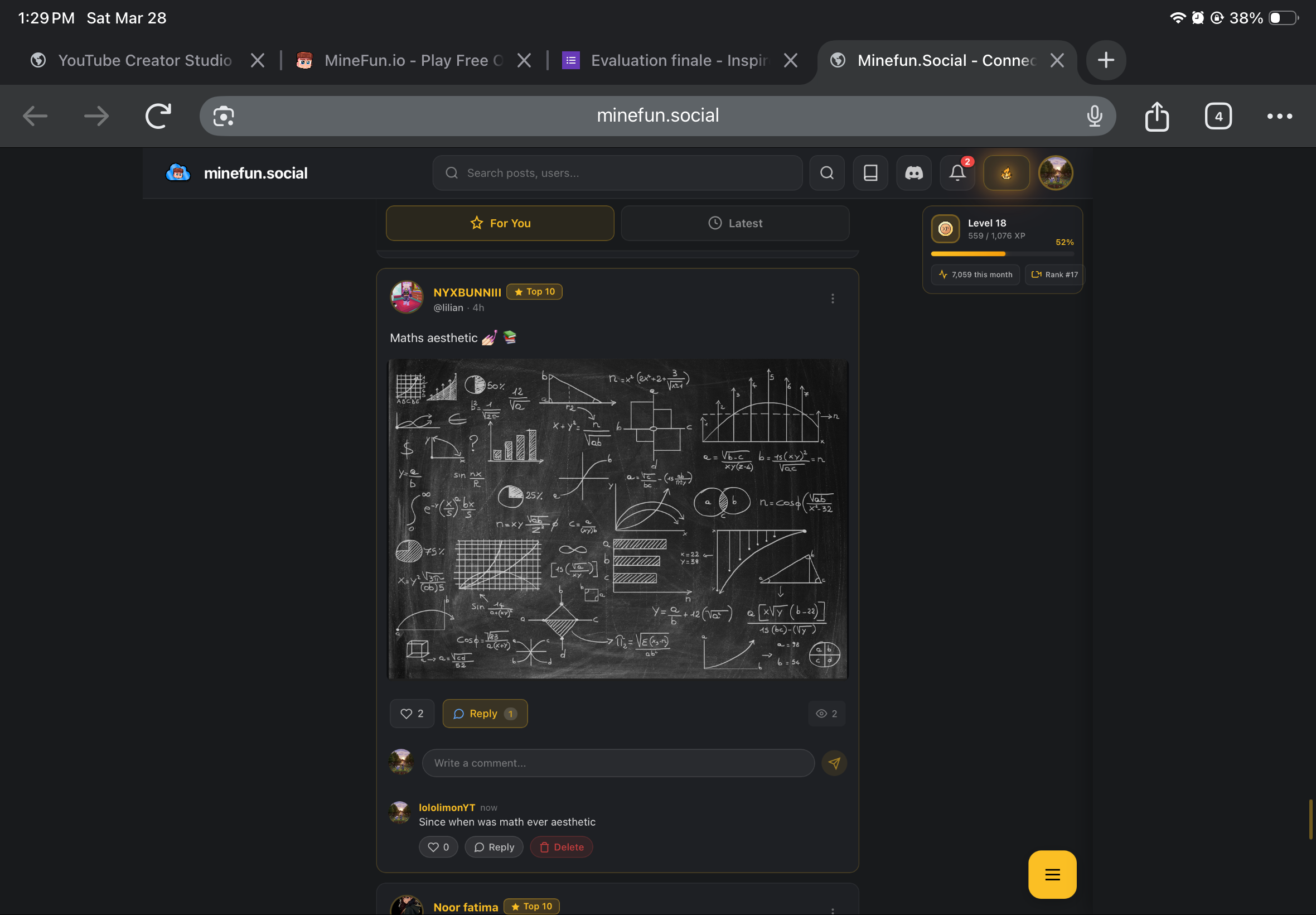Reload the page in browser toolbar

(158, 117)
